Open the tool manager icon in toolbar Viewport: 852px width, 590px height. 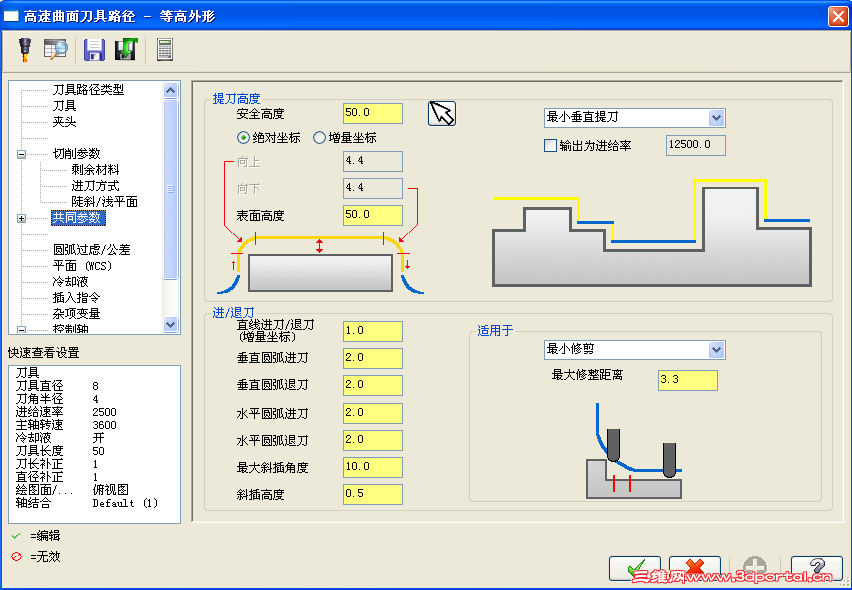click(24, 49)
